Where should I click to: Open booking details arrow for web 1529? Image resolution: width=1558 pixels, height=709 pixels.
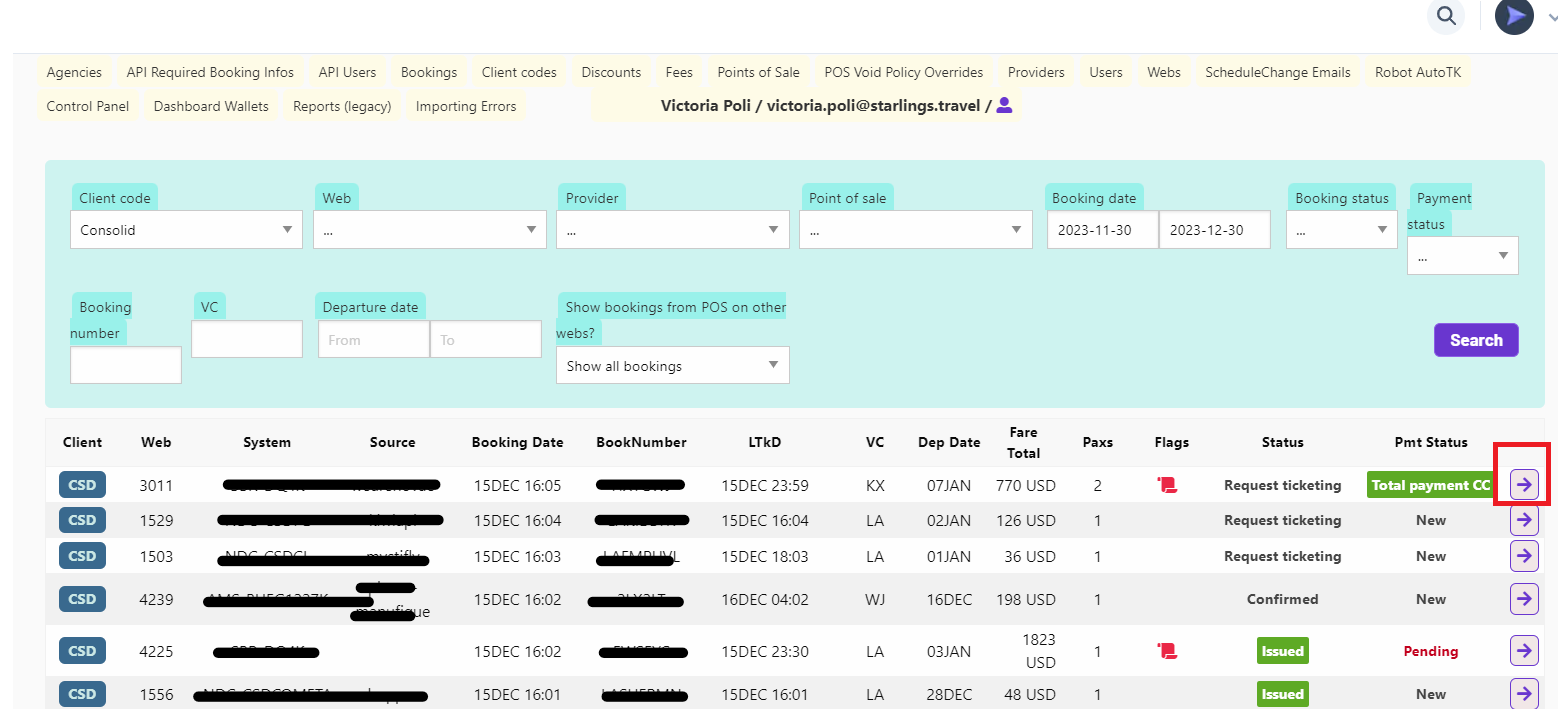(x=1523, y=520)
